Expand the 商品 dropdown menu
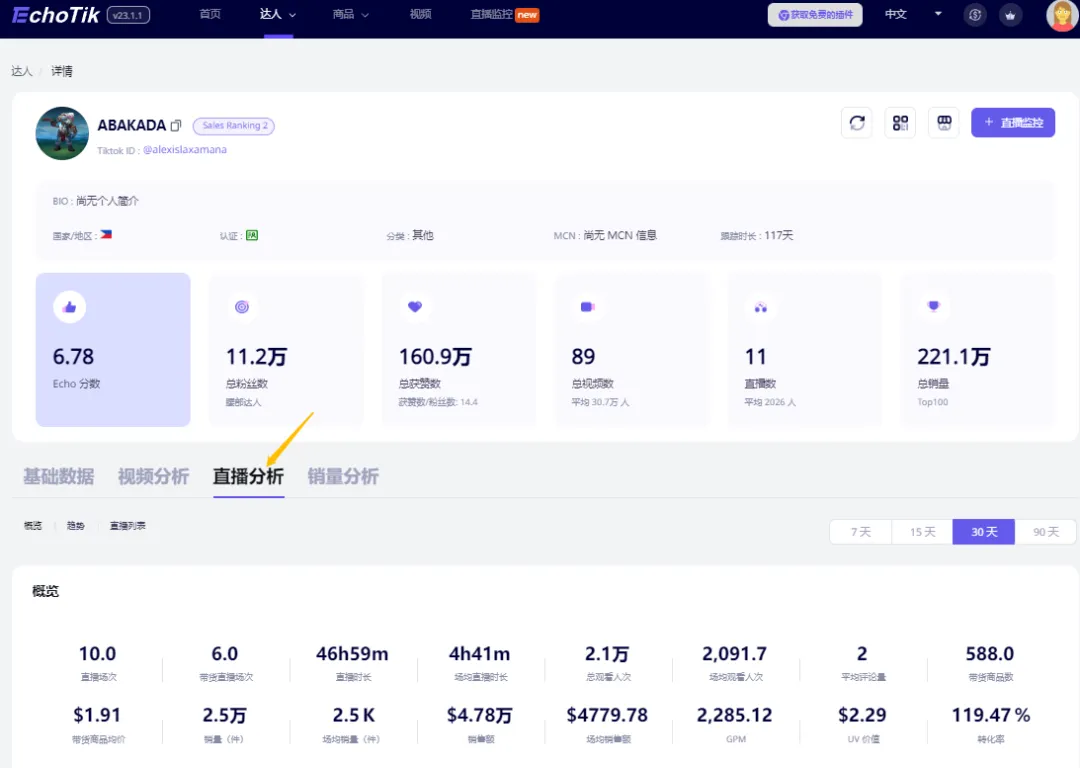Screen dimensions: 1080x768 (x=351, y=14)
